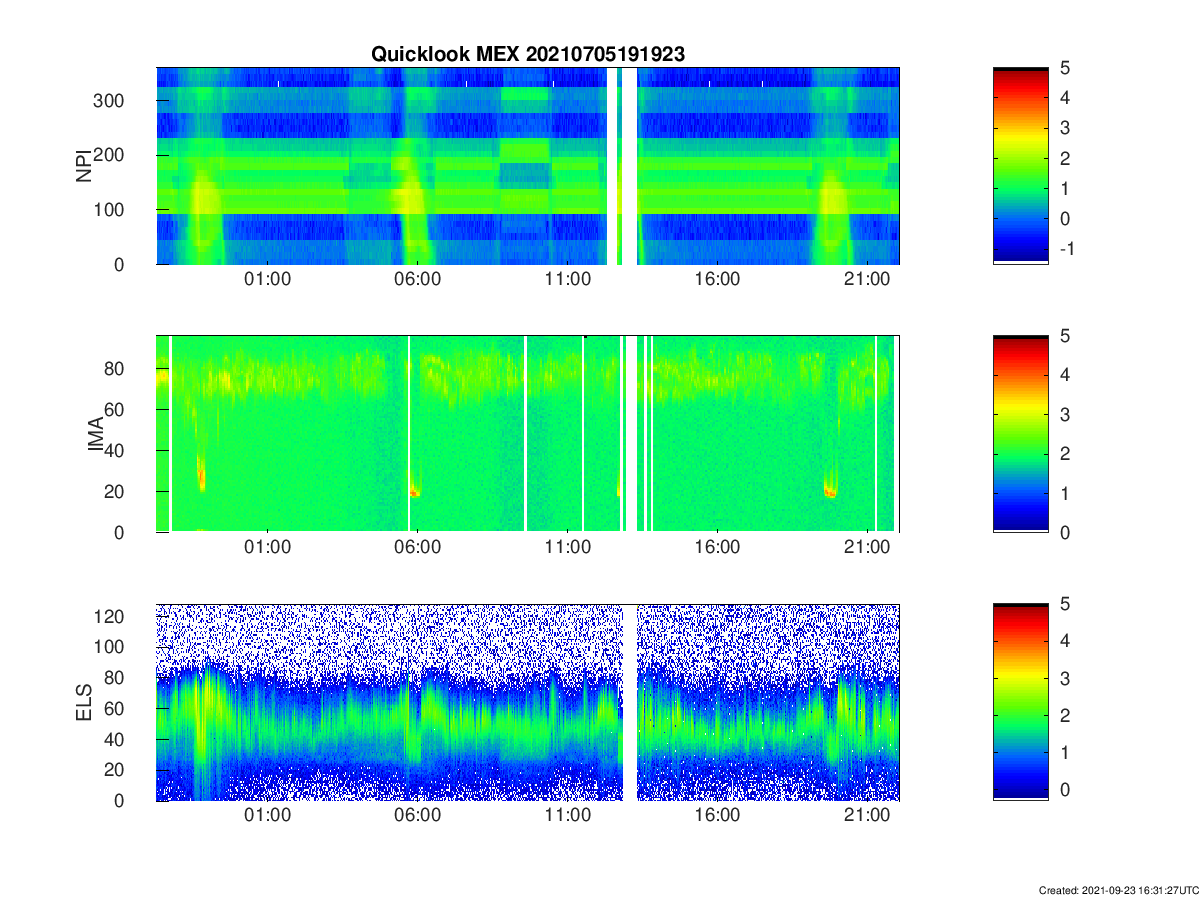Click the 06:00 time label under the IMA panel

coord(417,547)
